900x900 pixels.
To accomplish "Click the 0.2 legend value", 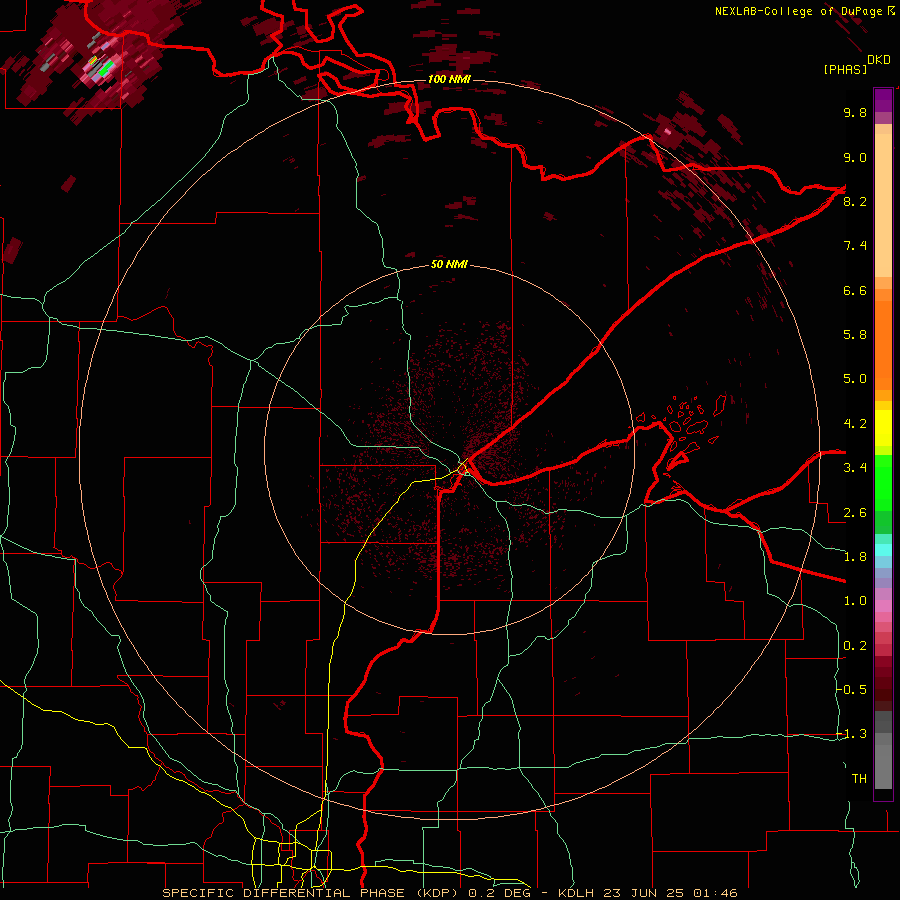I will 855,646.
